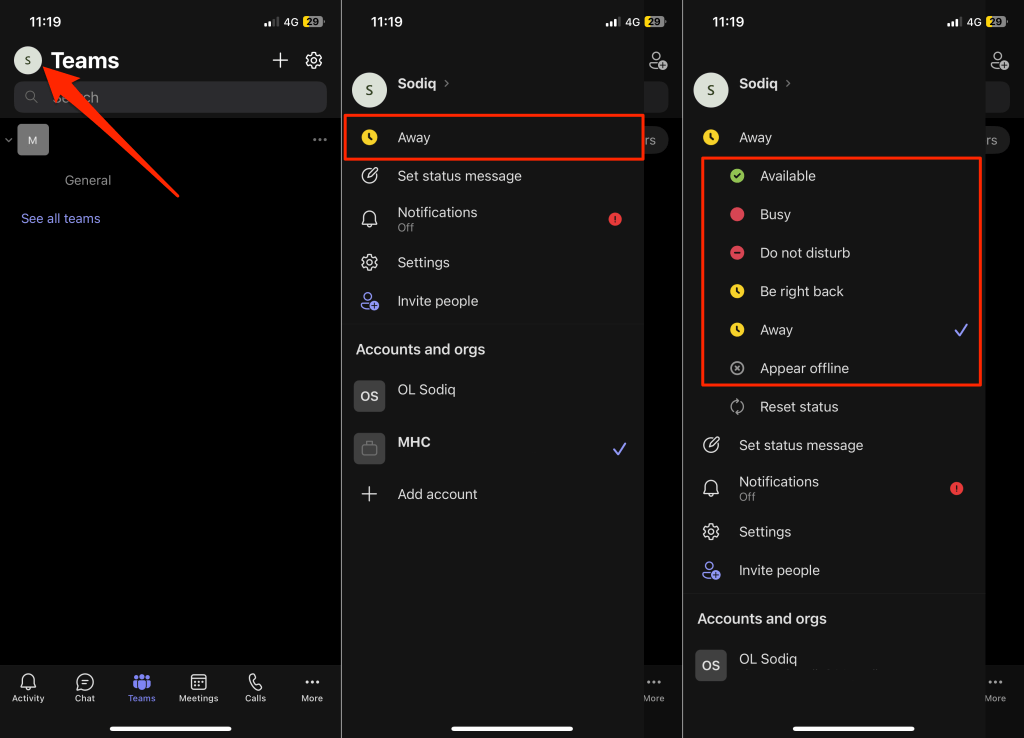This screenshot has height=738, width=1024.
Task: Switch to the Calls tab
Action: click(x=255, y=688)
